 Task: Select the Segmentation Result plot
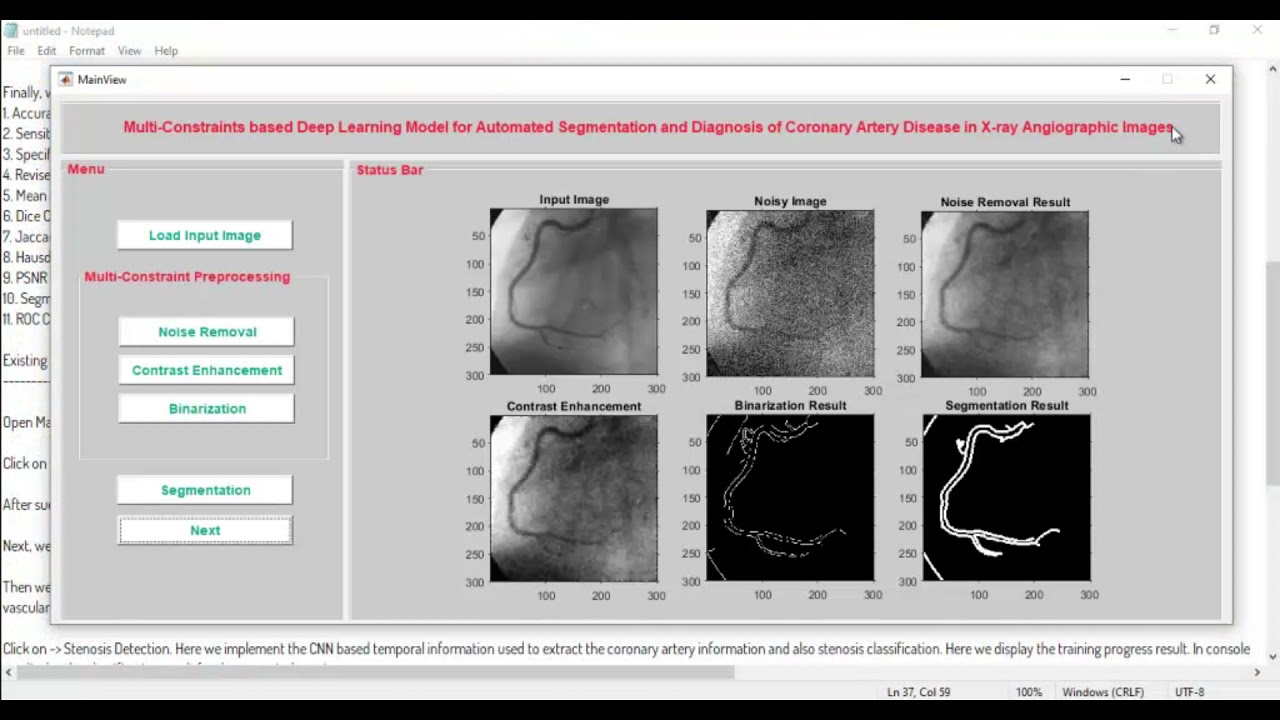tap(1007, 498)
